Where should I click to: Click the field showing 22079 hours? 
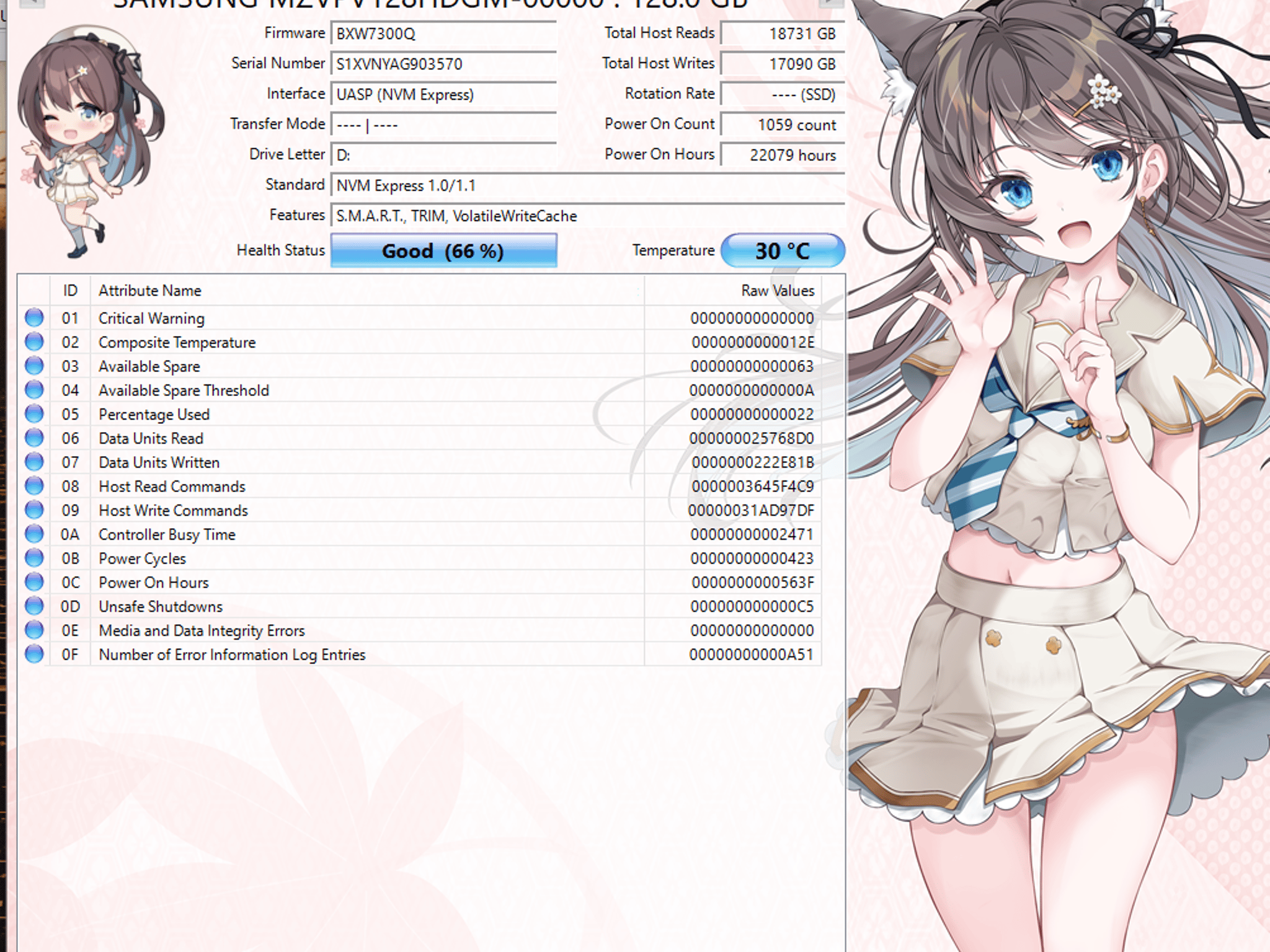783,155
